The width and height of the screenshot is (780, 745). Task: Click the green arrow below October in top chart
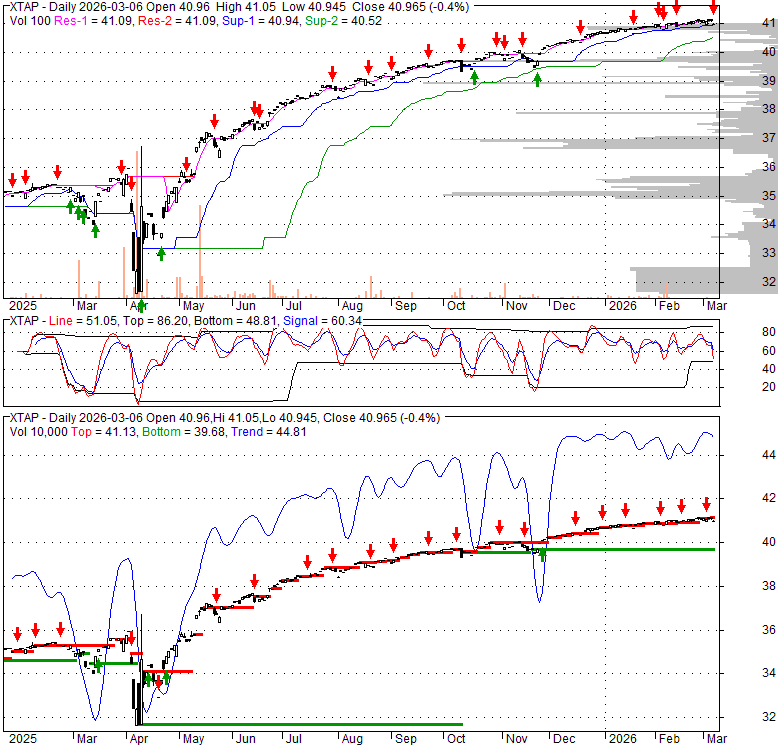[474, 76]
